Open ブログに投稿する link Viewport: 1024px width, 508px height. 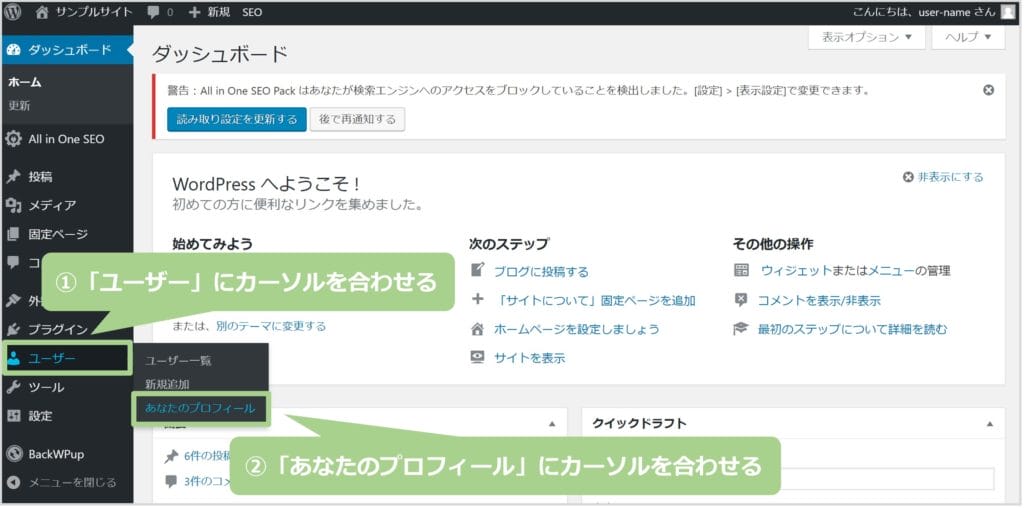[x=541, y=272]
